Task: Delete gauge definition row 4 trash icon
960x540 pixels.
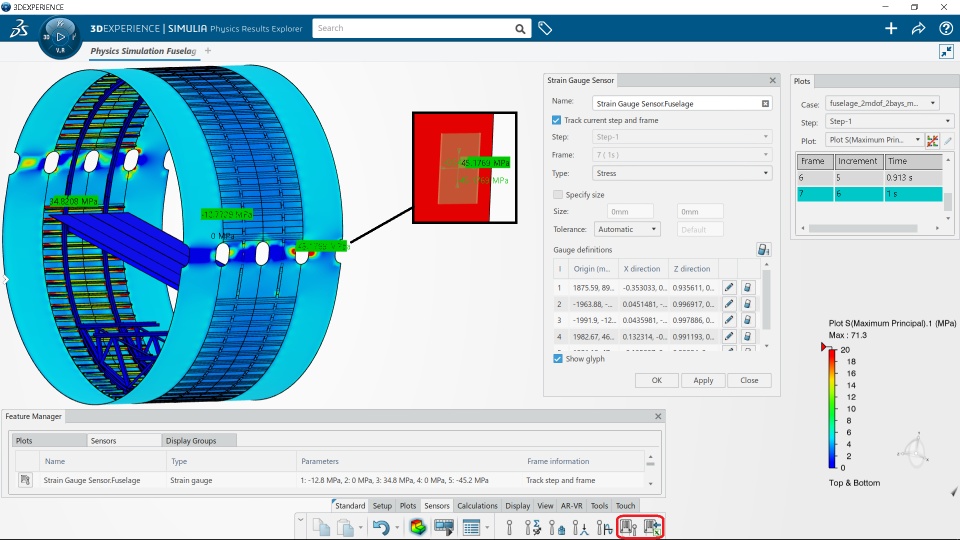Action: (747, 336)
